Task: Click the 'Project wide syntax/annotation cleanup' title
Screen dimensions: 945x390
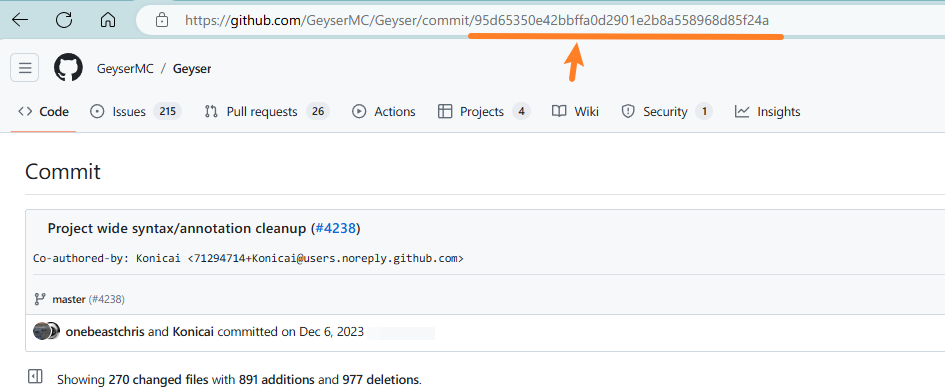Action: [x=177, y=228]
